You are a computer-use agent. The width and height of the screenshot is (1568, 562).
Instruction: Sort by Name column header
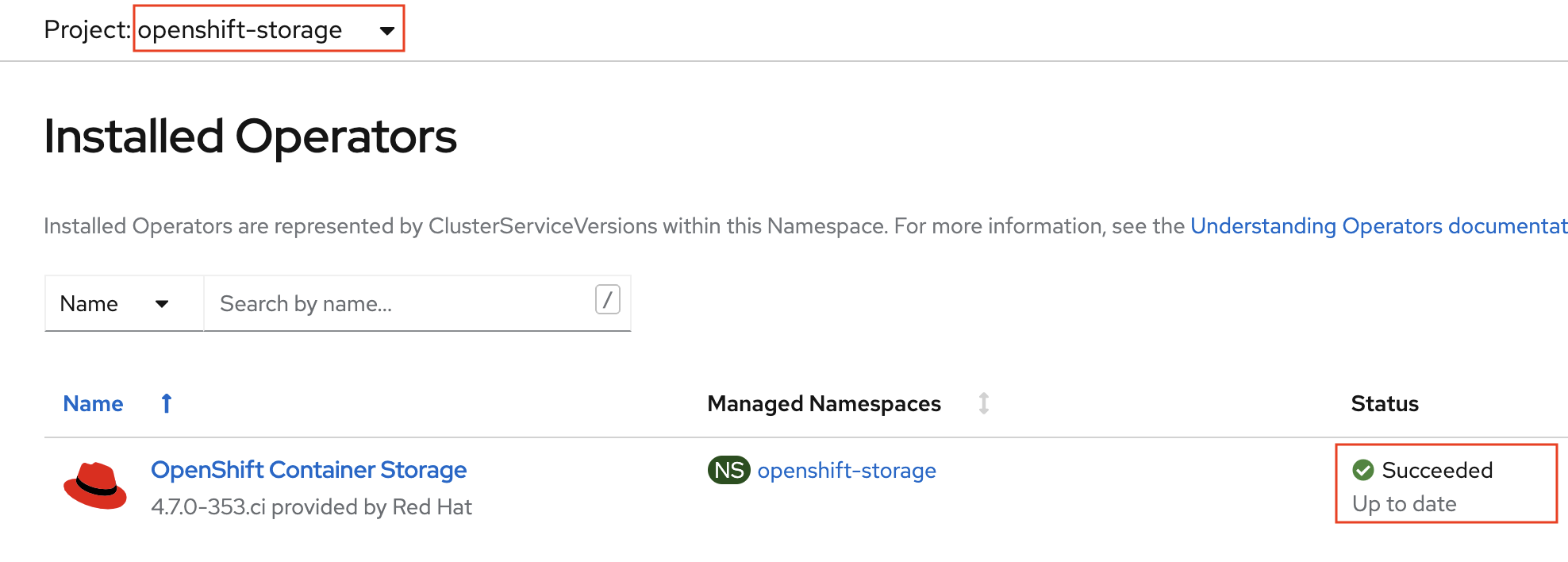(93, 404)
